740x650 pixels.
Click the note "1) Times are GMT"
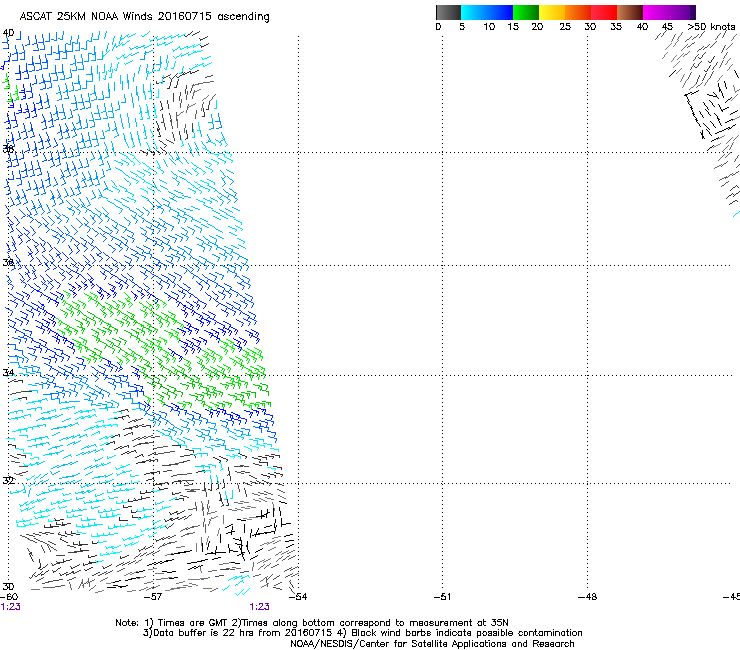(x=188, y=623)
